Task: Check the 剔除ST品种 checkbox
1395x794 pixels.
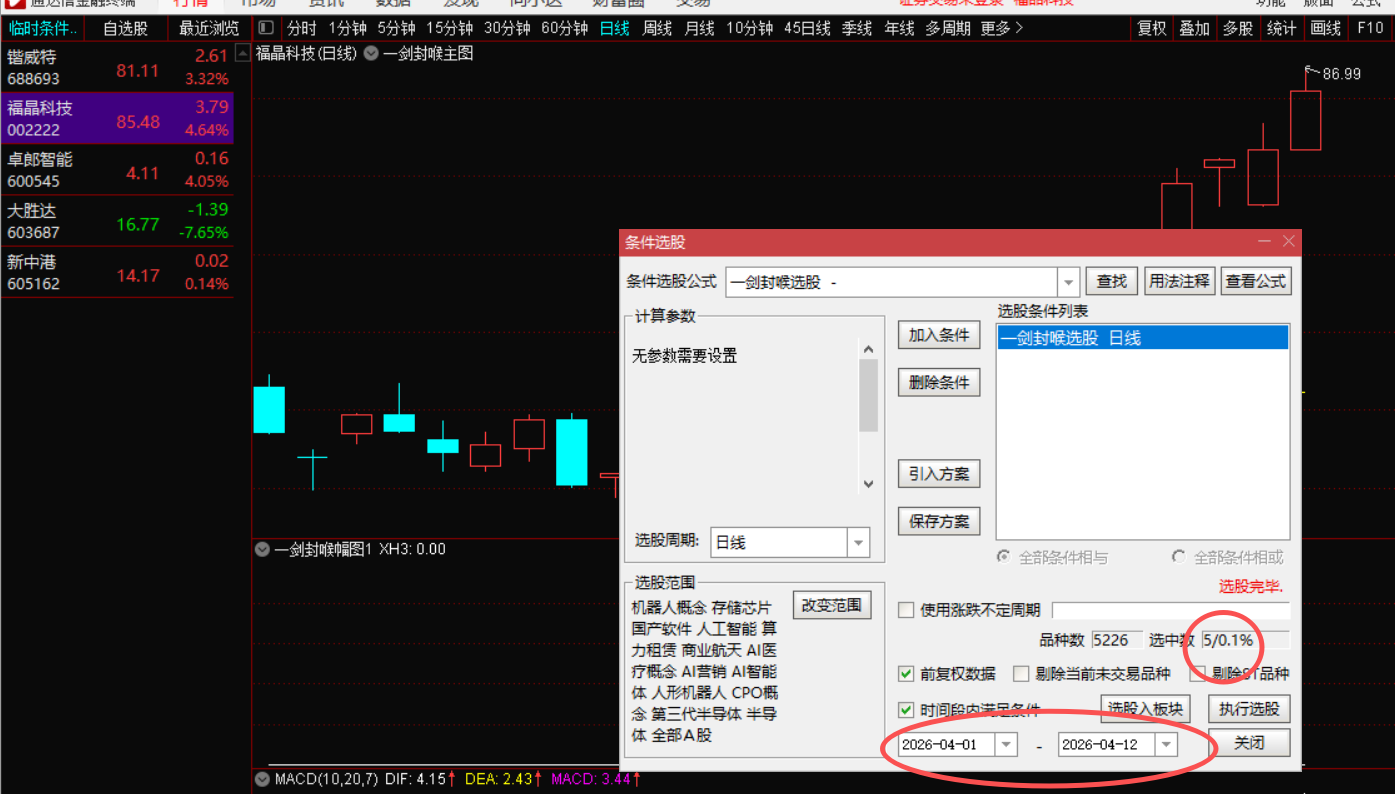Action: 1198,674
